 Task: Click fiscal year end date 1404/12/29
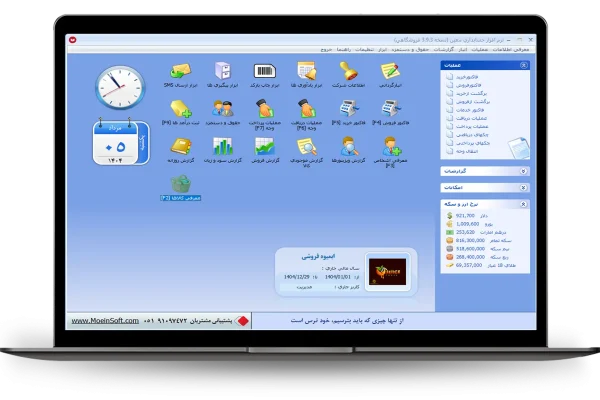coord(297,277)
